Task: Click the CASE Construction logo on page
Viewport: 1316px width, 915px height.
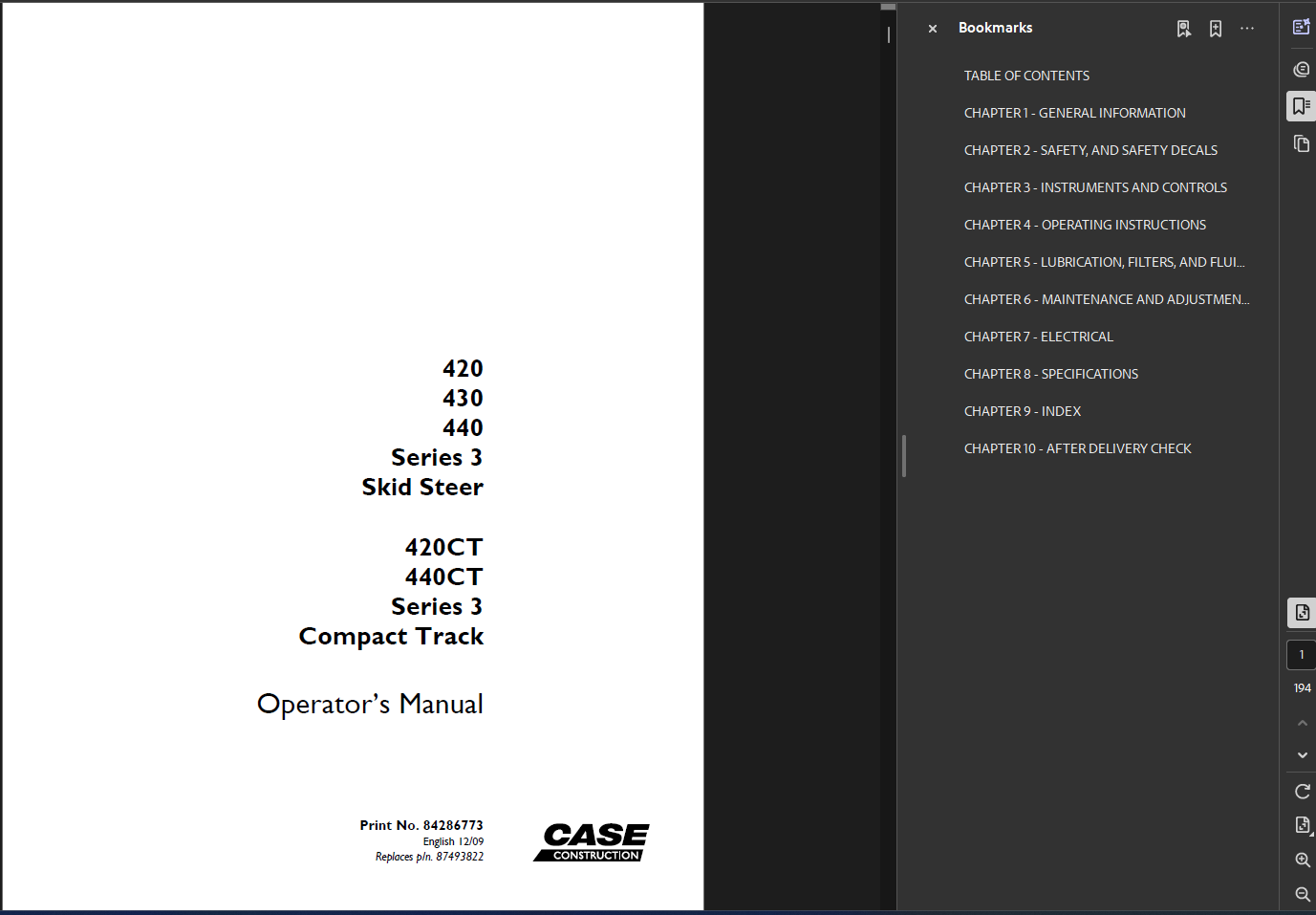Action: [x=592, y=842]
